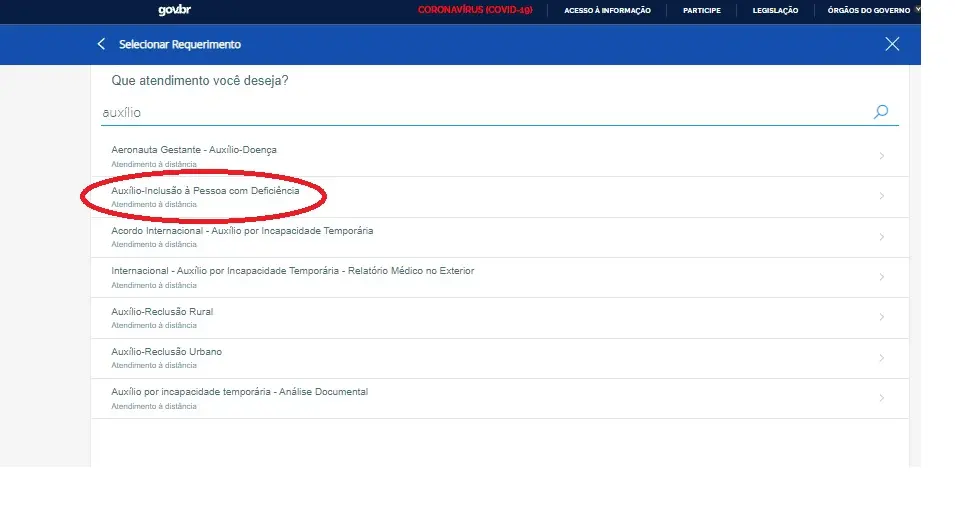This screenshot has height=517, width=955.
Task: Select the Auxílio-Reclusão Rural service
Action: click(x=162, y=312)
